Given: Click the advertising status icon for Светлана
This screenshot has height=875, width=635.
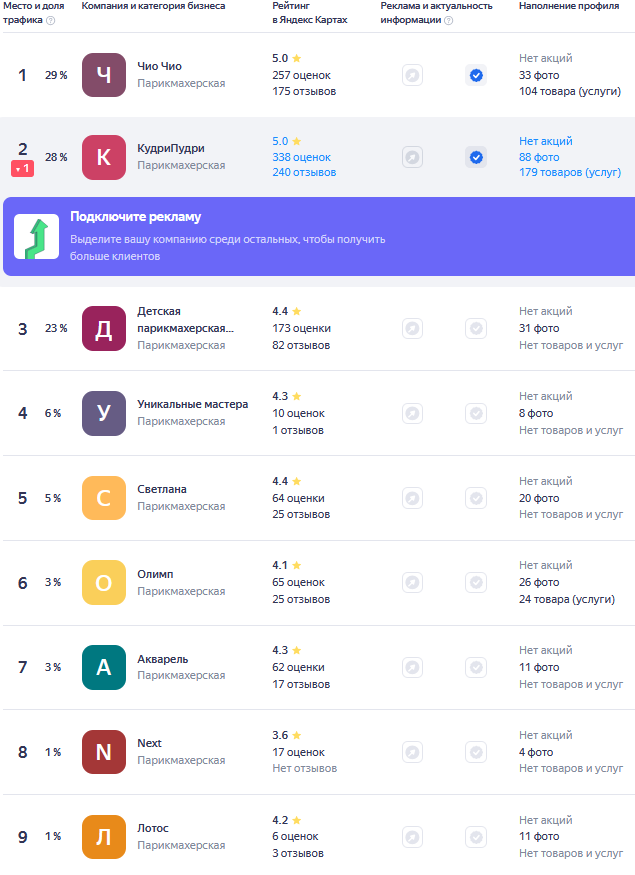Looking at the screenshot, I should coord(412,498).
